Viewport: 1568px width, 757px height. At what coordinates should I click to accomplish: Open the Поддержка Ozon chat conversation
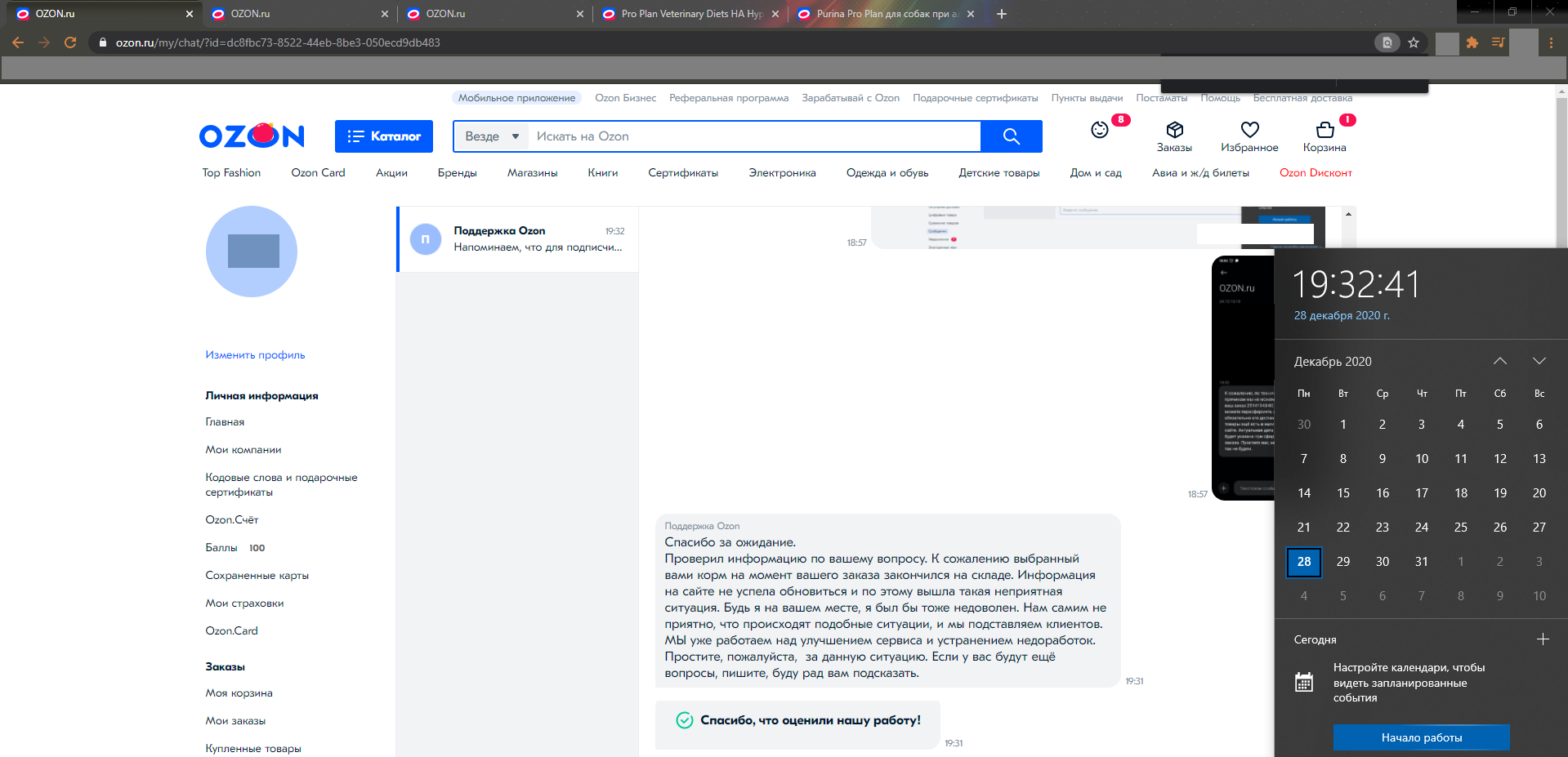518,239
